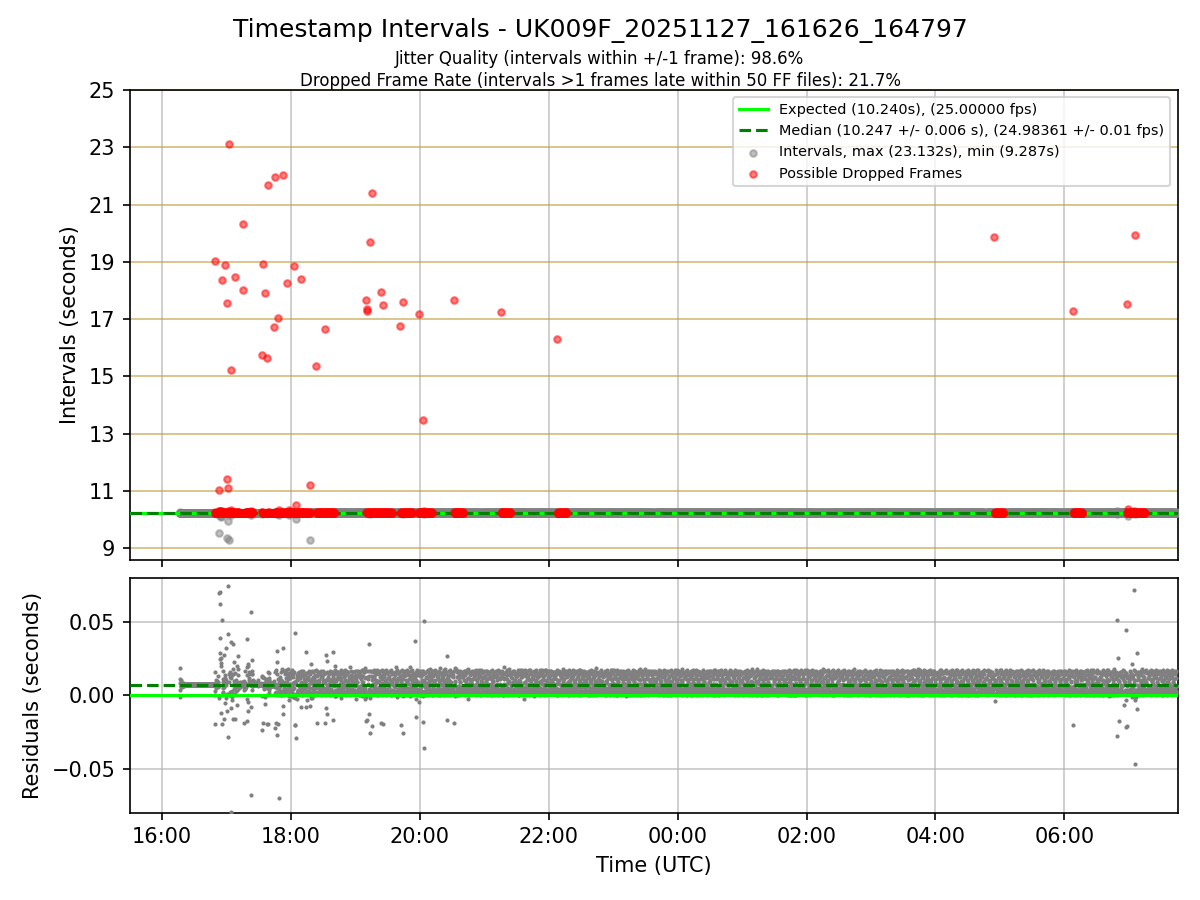Select the 'Jitter Quality' 98.6% subtitle line

[x=599, y=59]
